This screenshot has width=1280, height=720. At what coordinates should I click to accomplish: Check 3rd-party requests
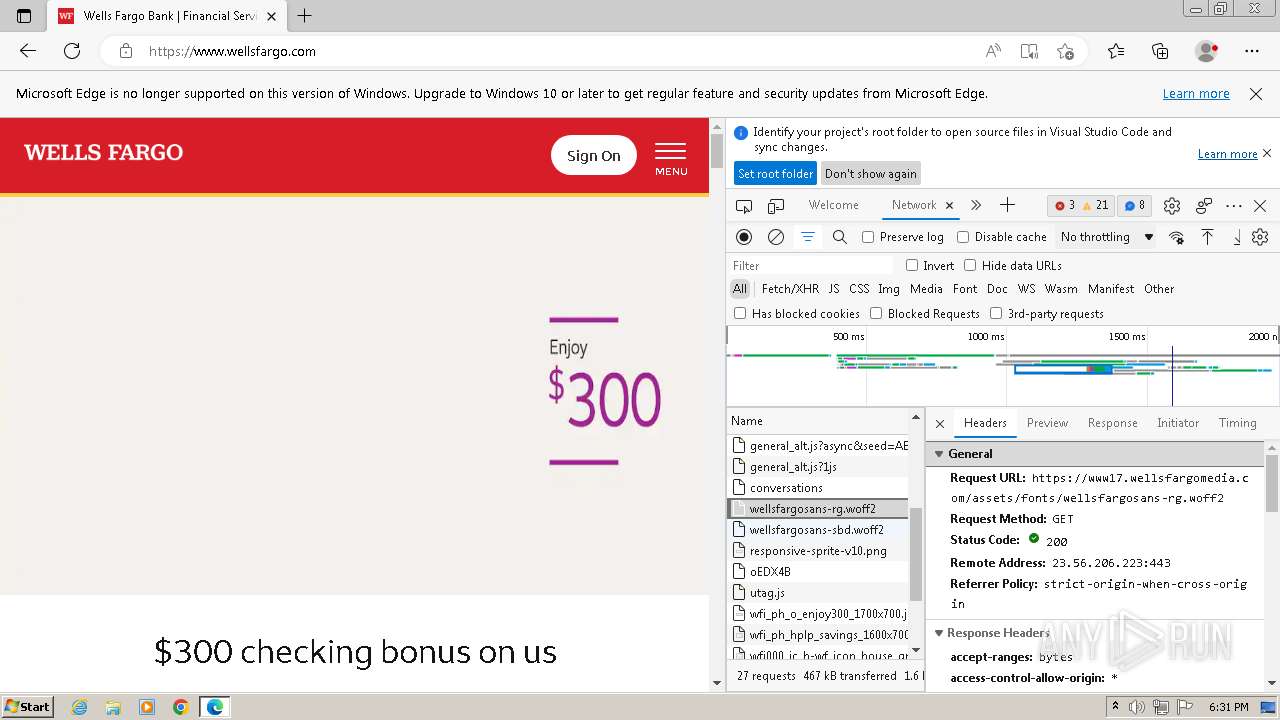[x=996, y=313]
